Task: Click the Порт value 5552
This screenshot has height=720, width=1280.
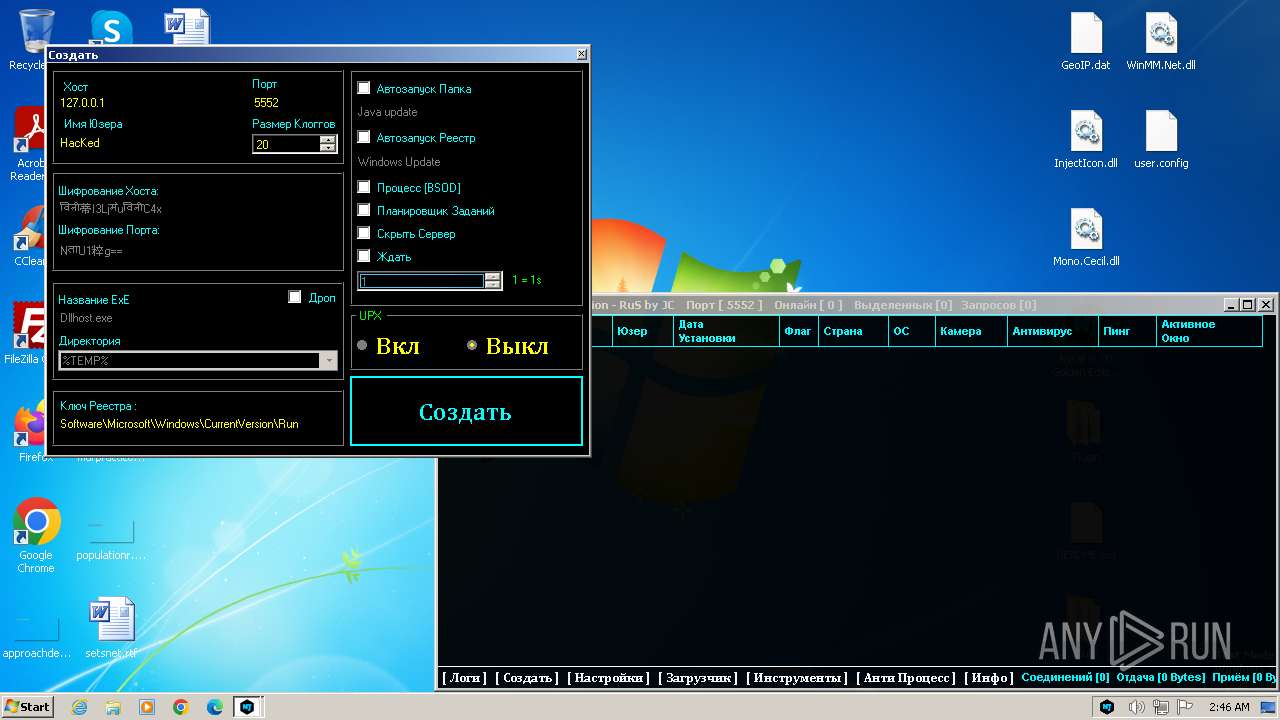Action: point(266,103)
